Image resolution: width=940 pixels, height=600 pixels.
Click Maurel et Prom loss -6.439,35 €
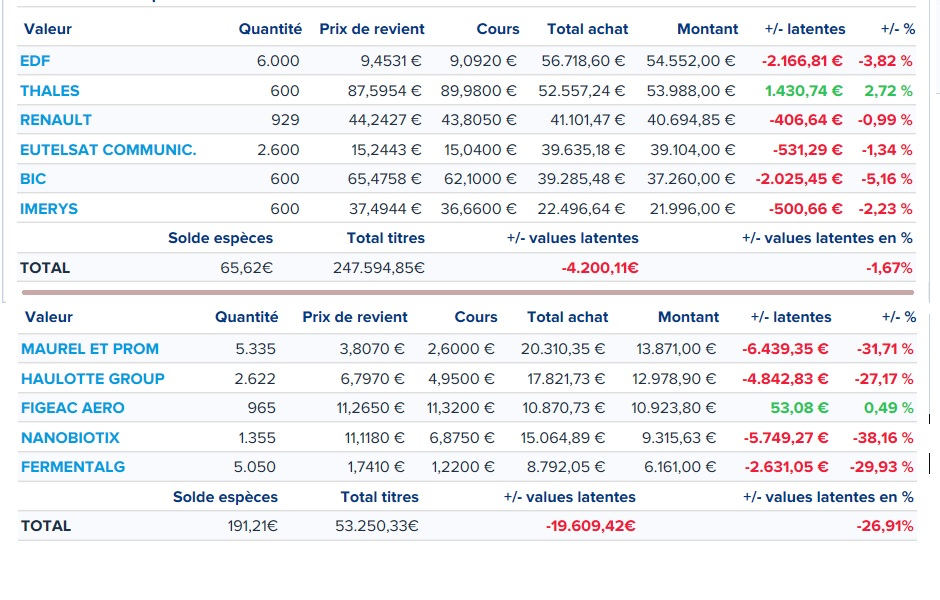(x=785, y=349)
